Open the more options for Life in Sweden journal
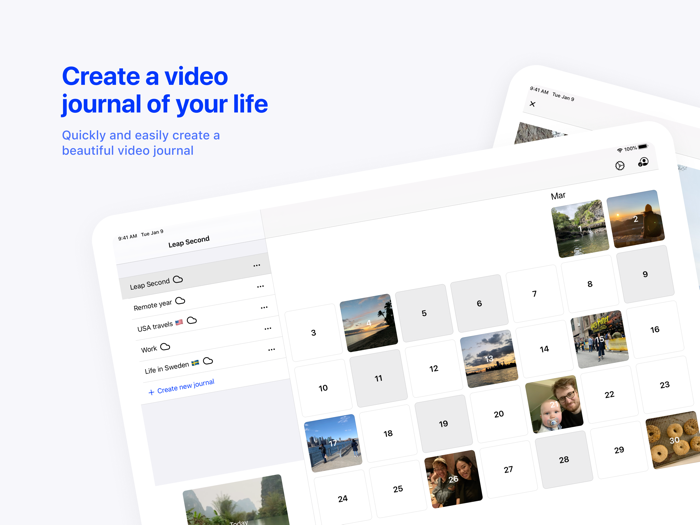 pos(271,350)
